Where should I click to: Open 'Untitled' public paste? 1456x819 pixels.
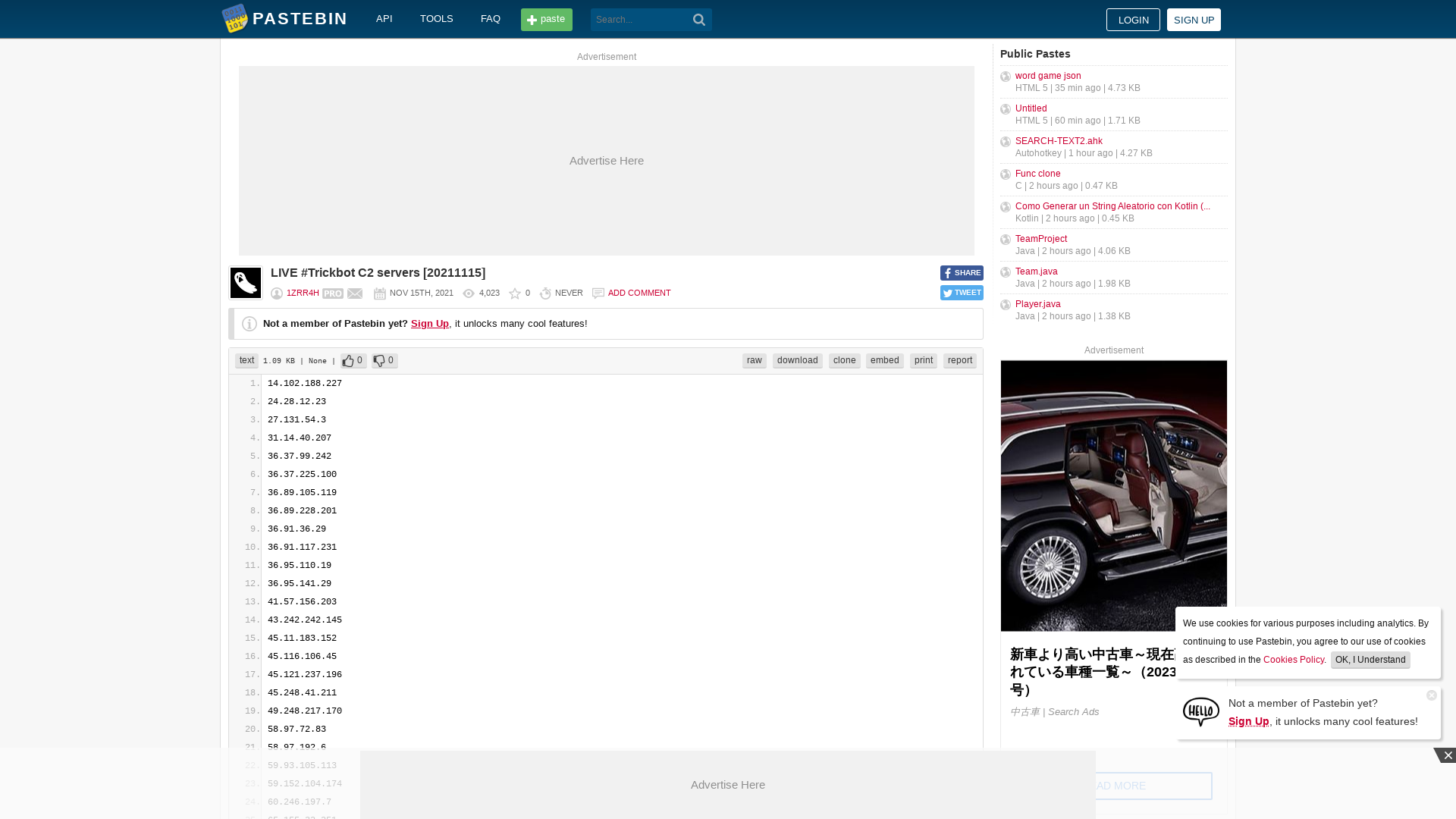coord(1031,108)
